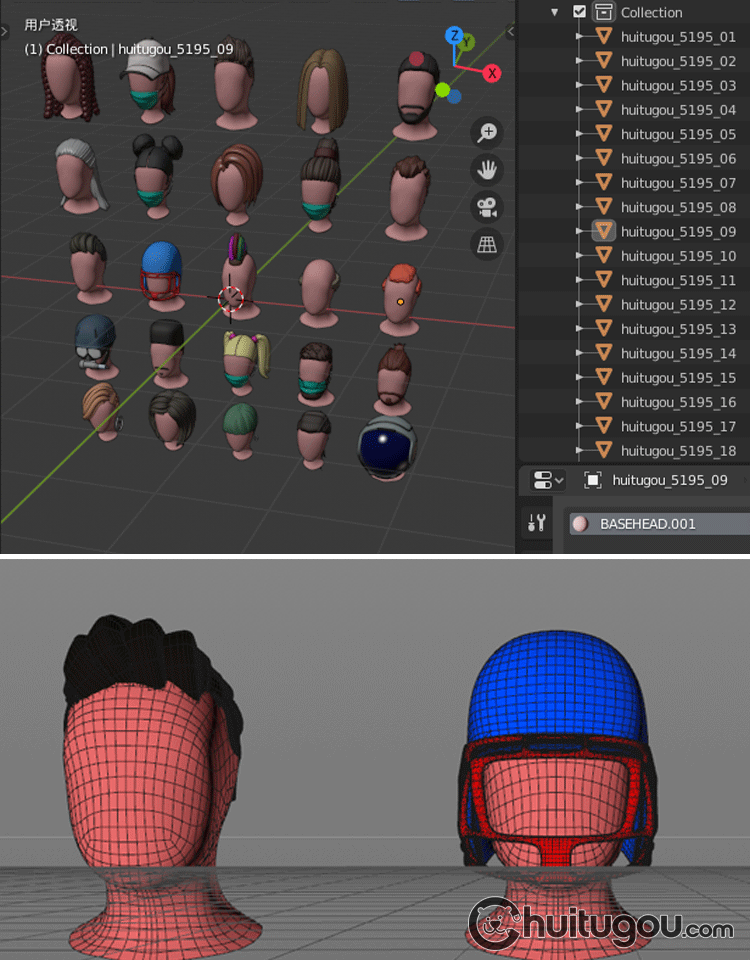Viewport: 750px width, 960px height.
Task: Select the orange-haired head with origin dot
Action: (x=400, y=300)
